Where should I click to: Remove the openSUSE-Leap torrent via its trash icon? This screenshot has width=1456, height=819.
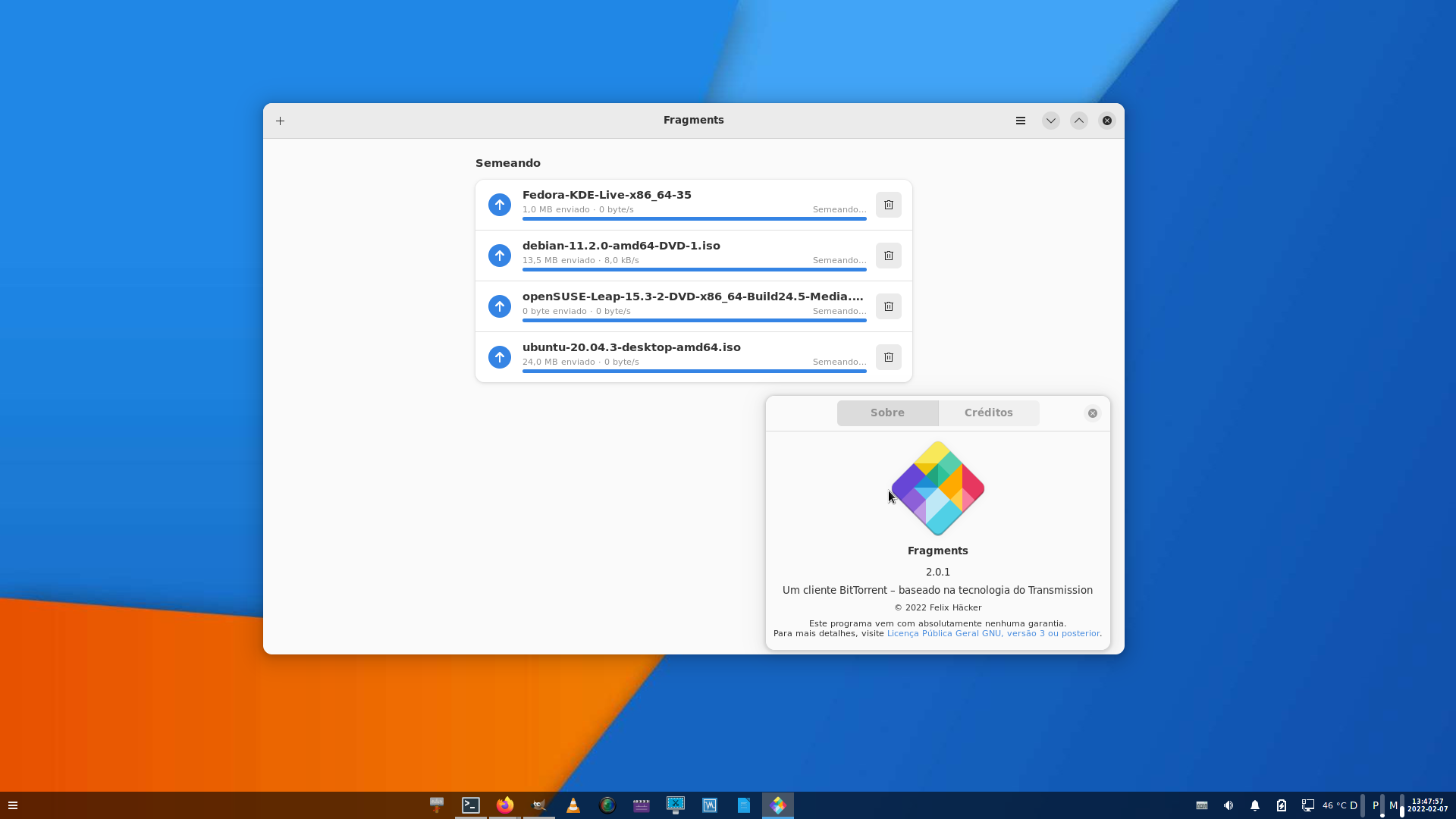coord(889,306)
